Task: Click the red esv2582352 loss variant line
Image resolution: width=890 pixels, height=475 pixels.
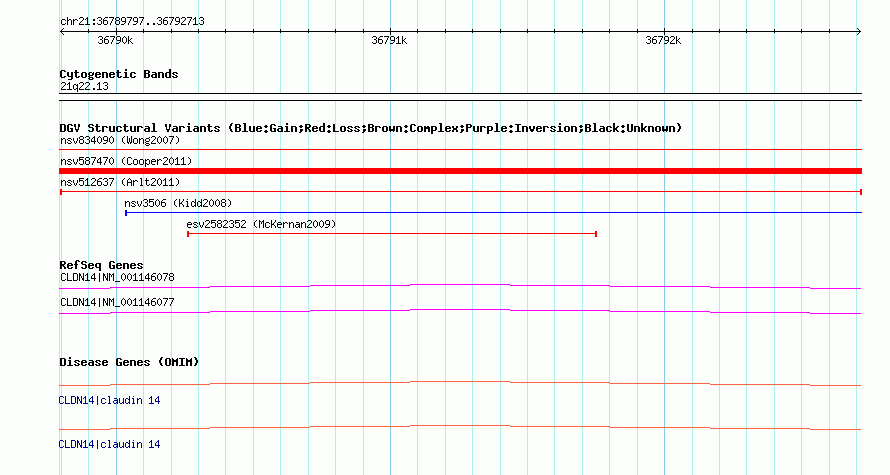Action: (392, 234)
